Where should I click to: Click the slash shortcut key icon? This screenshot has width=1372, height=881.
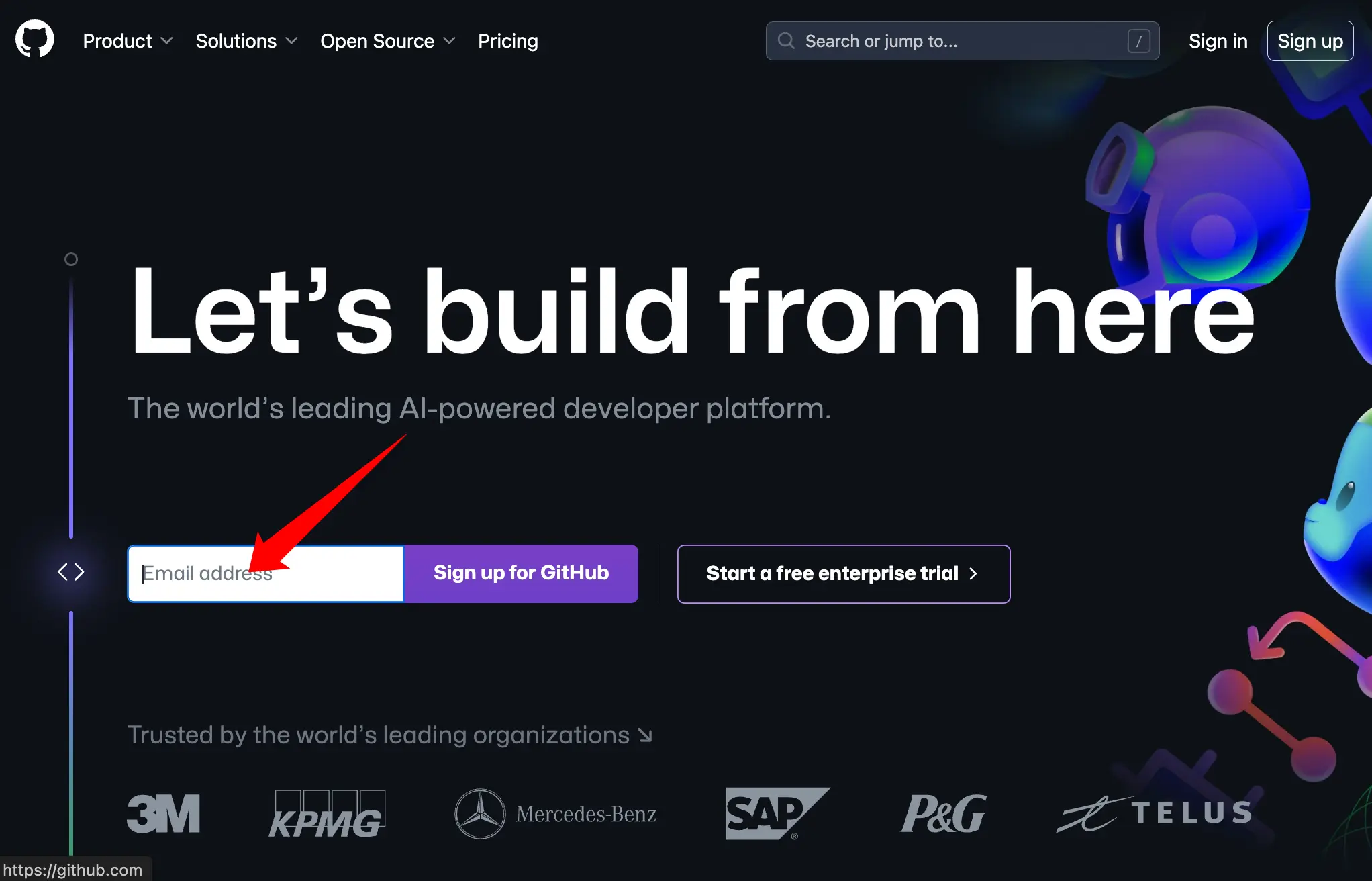[1138, 41]
